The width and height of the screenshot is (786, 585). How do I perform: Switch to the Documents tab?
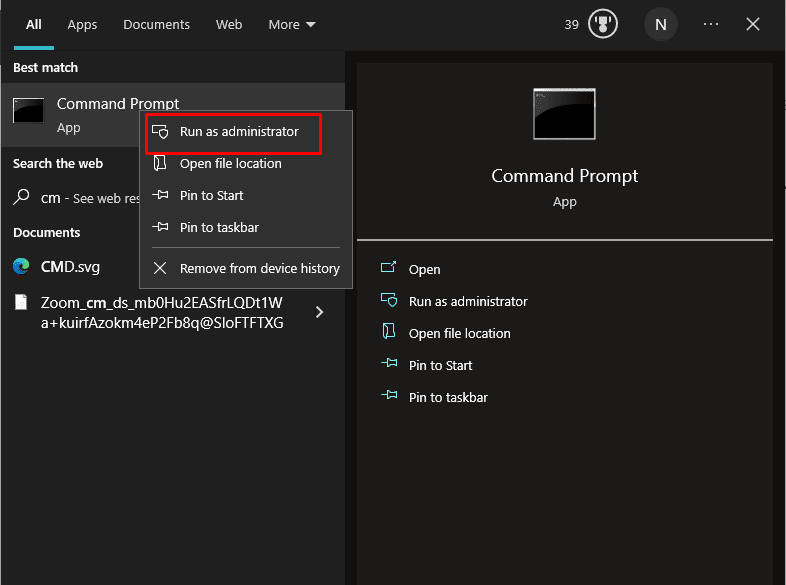click(156, 25)
